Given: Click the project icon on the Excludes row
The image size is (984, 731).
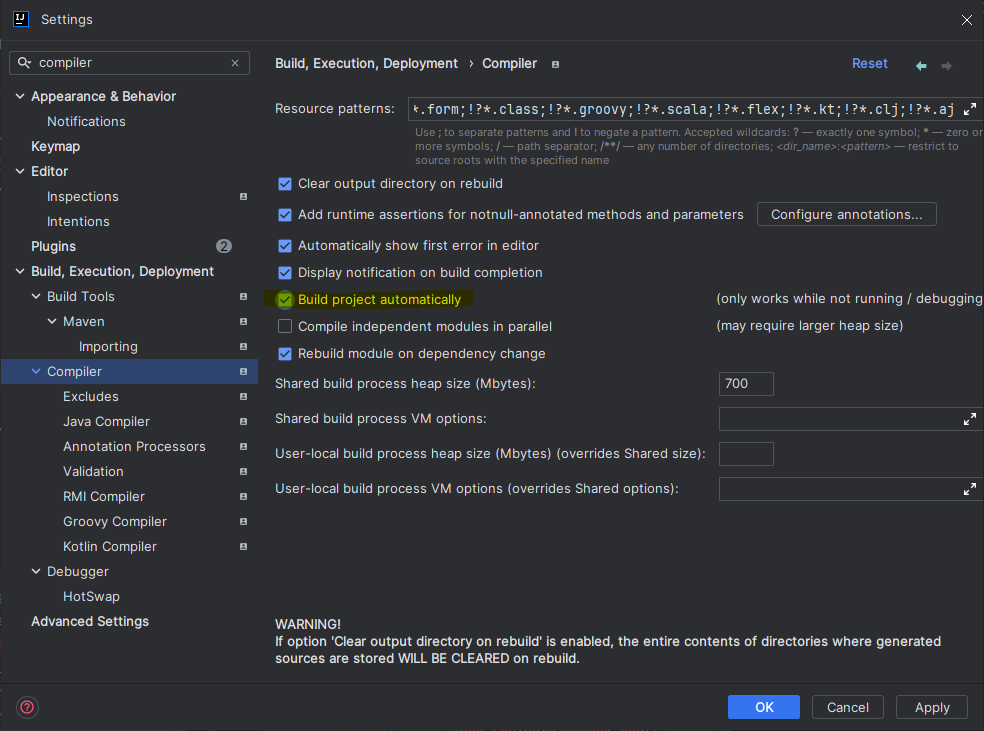Looking at the screenshot, I should pos(243,397).
